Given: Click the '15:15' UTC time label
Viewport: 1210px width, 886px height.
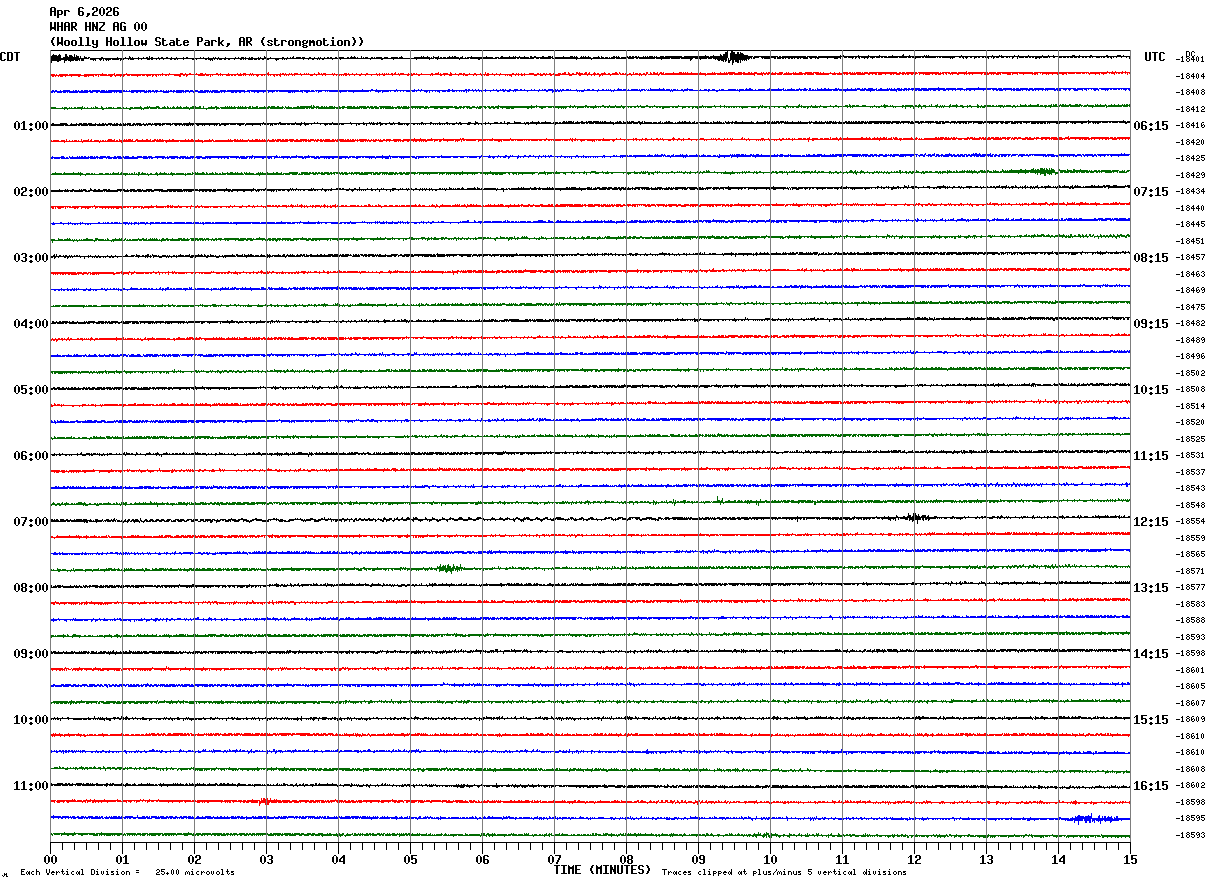Looking at the screenshot, I should (1150, 720).
